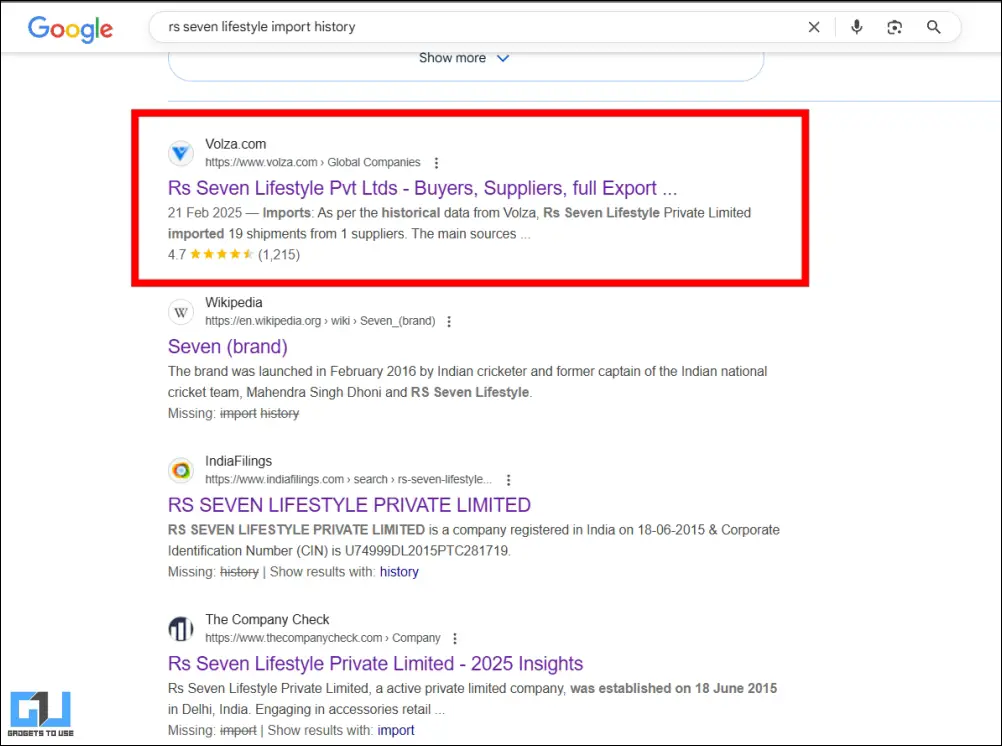Click the Wikipedia site name
The height and width of the screenshot is (746, 1002).
(x=233, y=302)
